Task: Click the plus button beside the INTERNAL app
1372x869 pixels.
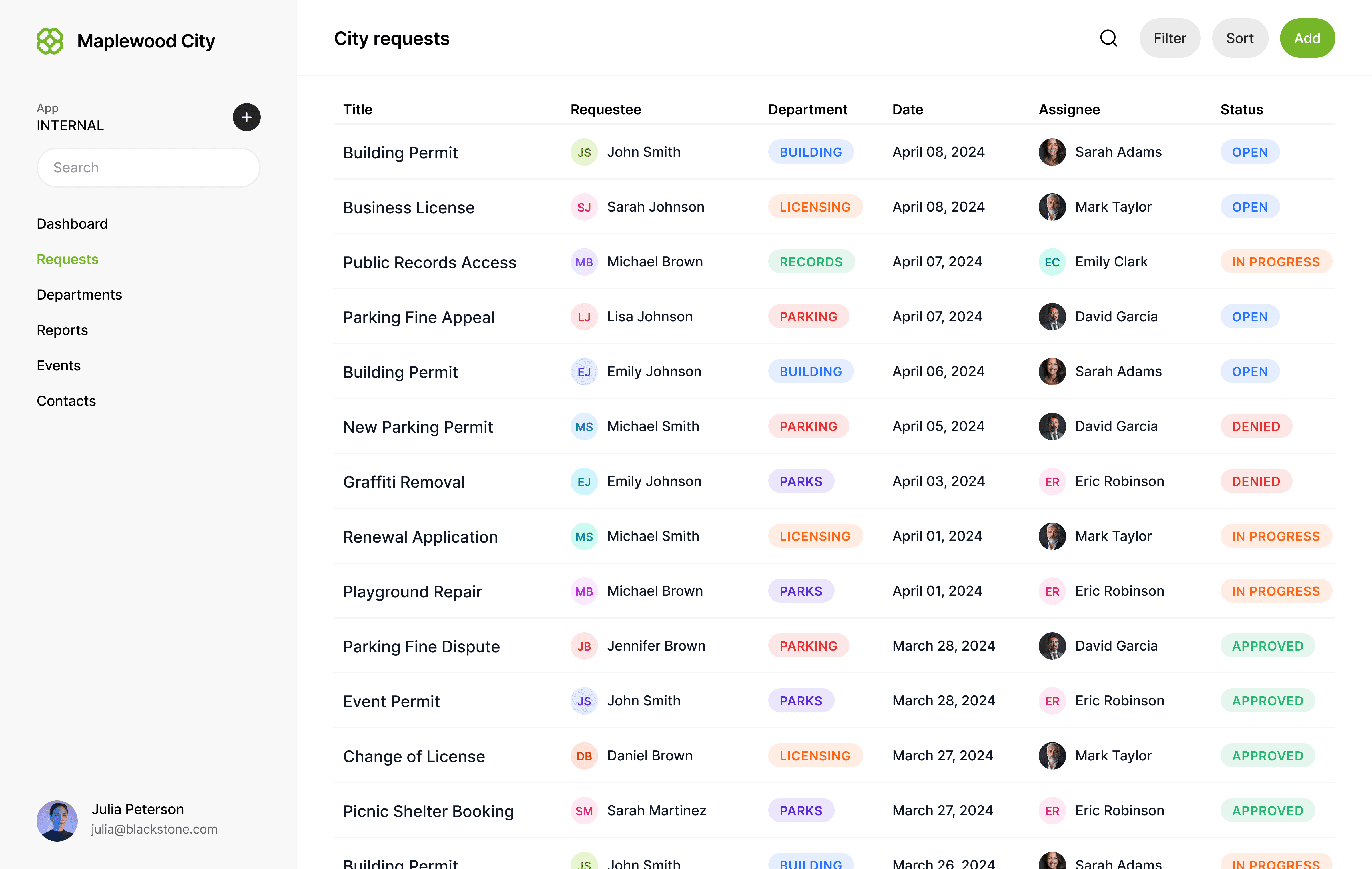Action: (246, 117)
